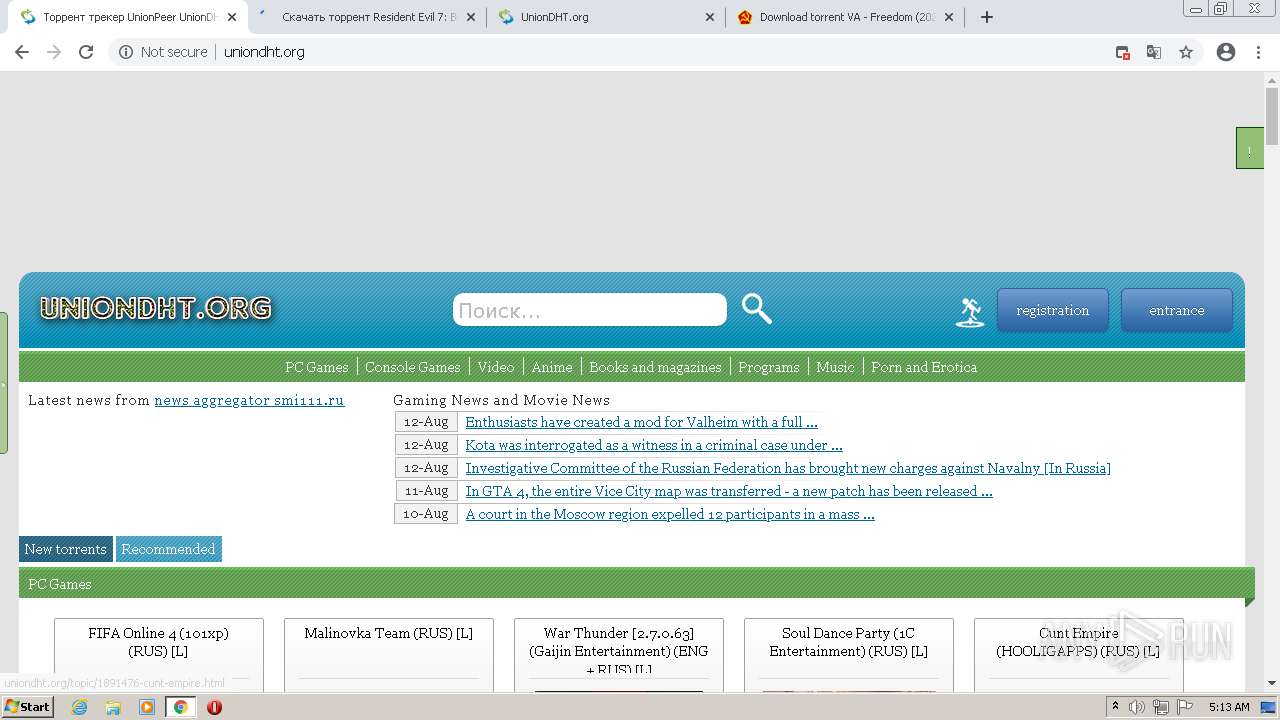Click the entrance button
1280x720 pixels.
pos(1176,310)
